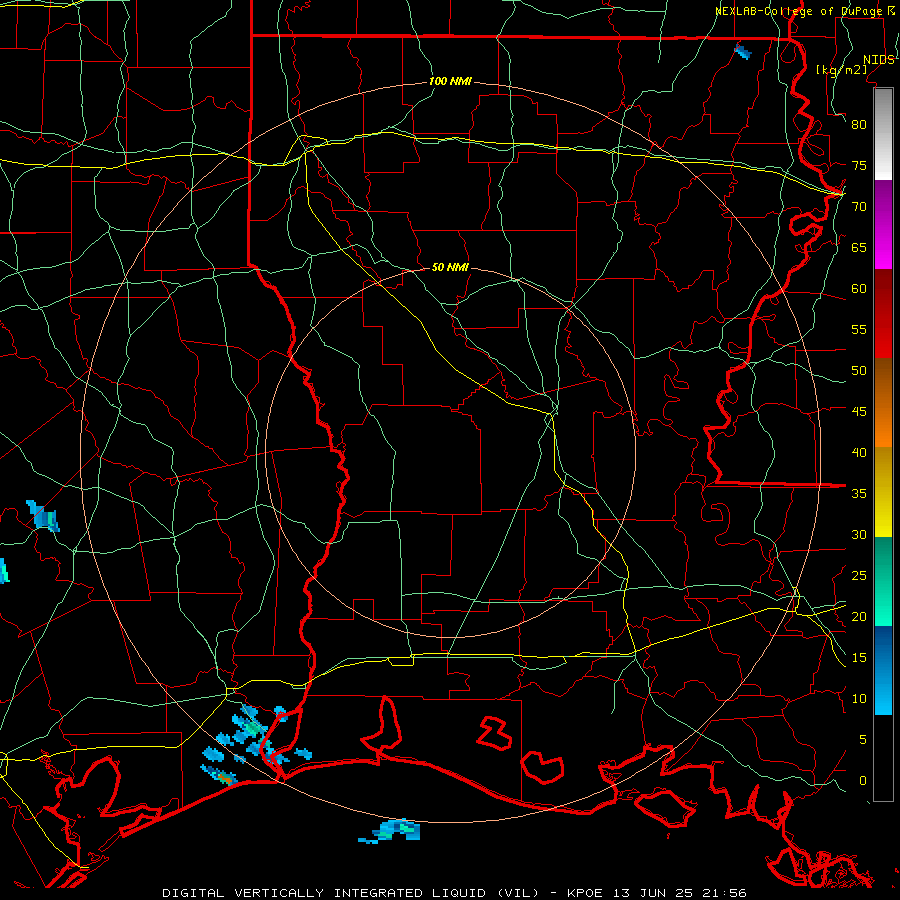Click the scale value 40
This screenshot has width=900, height=900.
click(x=859, y=453)
